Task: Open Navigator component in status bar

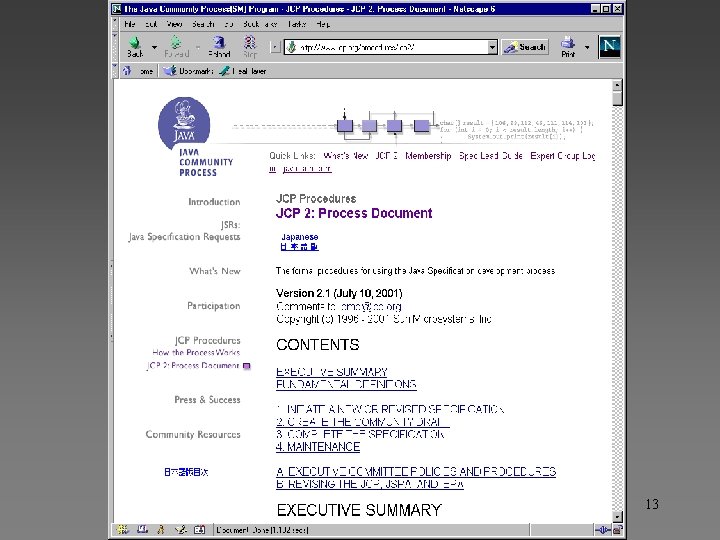Action: [122, 529]
